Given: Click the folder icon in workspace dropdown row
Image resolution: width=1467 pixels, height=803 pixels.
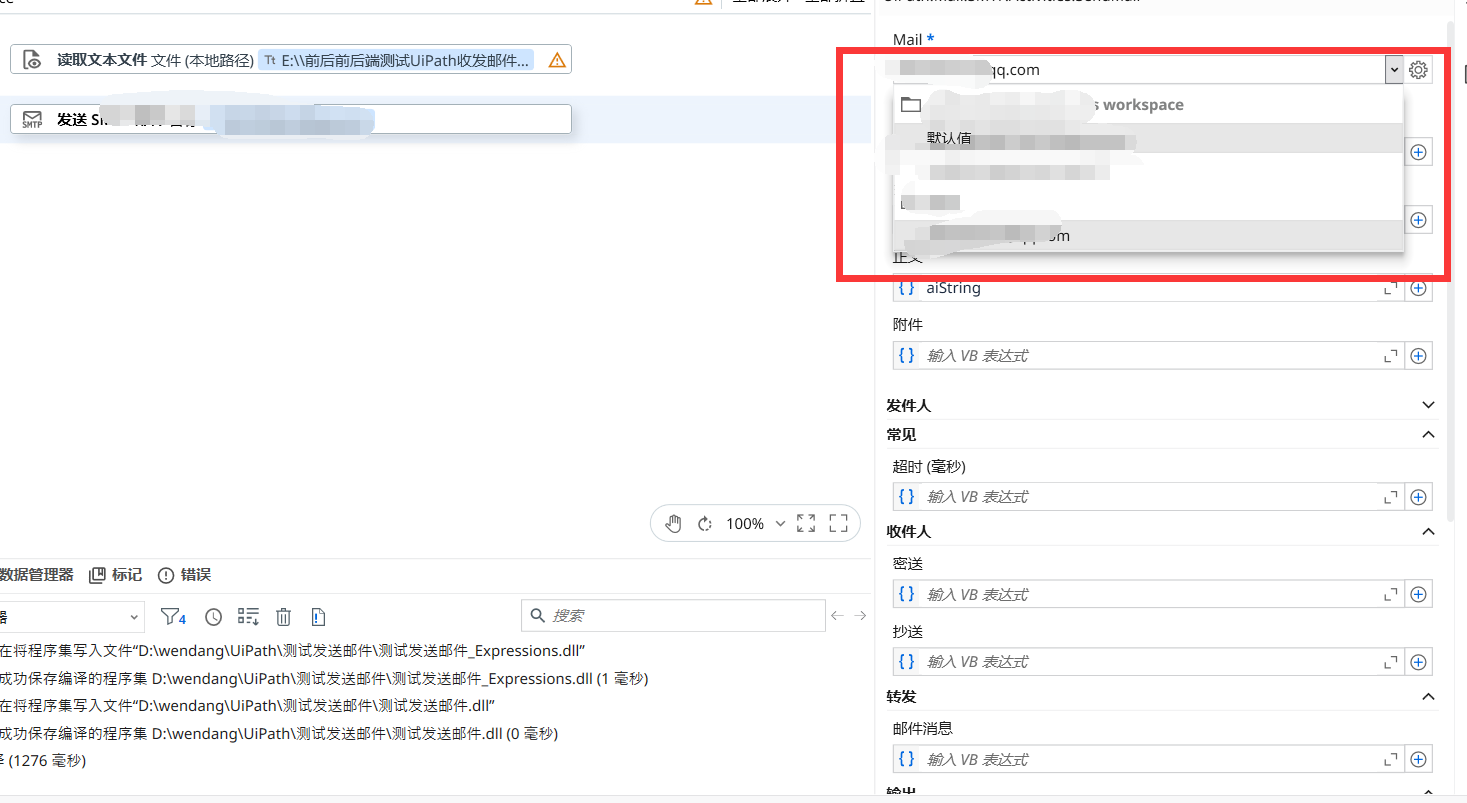Looking at the screenshot, I should [x=910, y=105].
